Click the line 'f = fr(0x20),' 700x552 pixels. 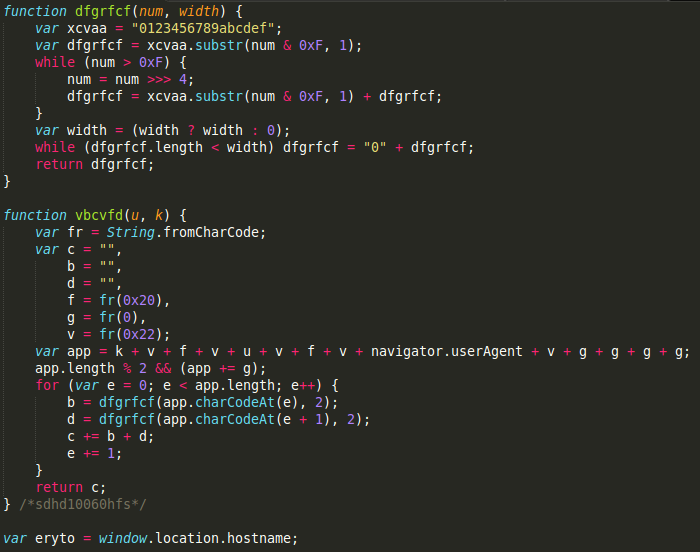click(x=119, y=300)
